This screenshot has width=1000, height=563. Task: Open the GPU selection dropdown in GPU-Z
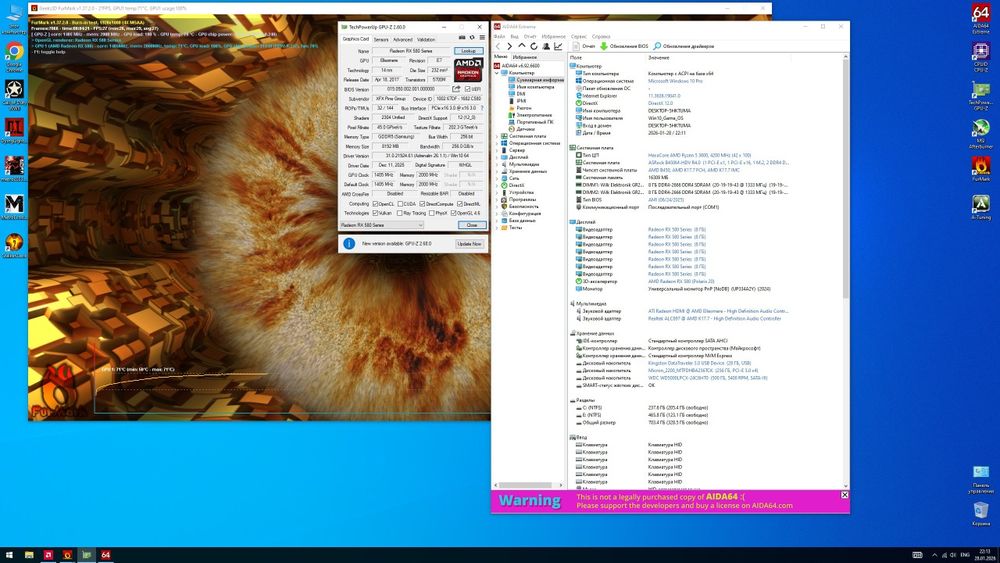pyautogui.click(x=381, y=225)
